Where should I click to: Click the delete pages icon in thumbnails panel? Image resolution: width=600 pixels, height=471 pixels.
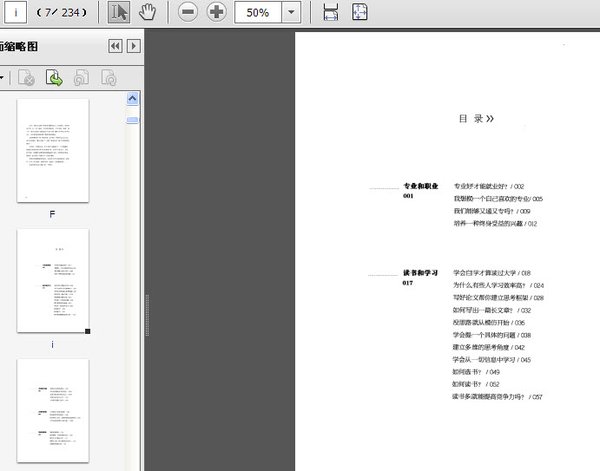point(27,77)
